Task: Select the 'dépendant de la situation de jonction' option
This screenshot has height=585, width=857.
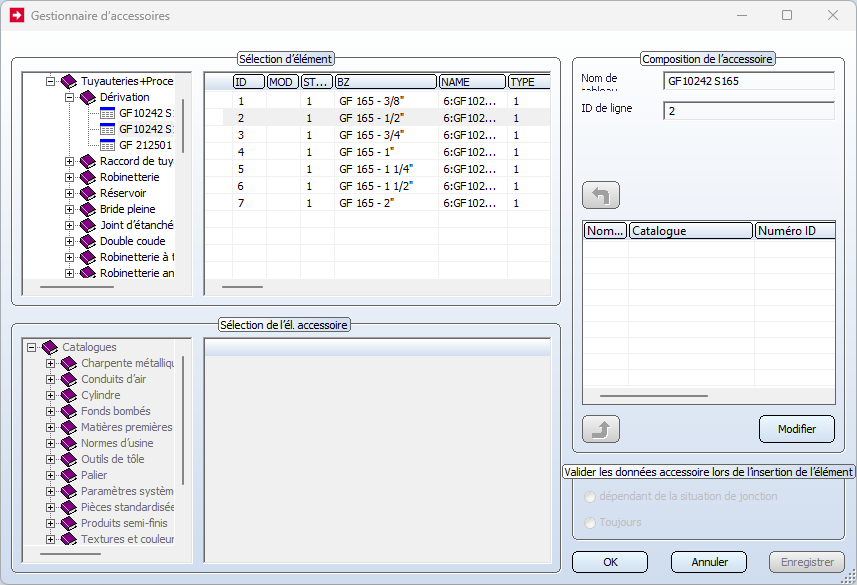Action: tap(591, 496)
